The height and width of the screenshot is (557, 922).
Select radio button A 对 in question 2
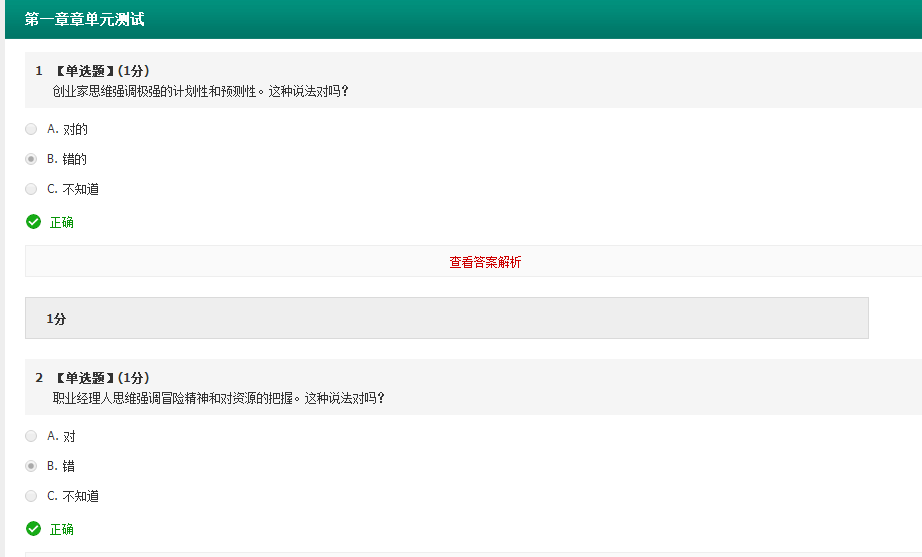[x=31, y=436]
